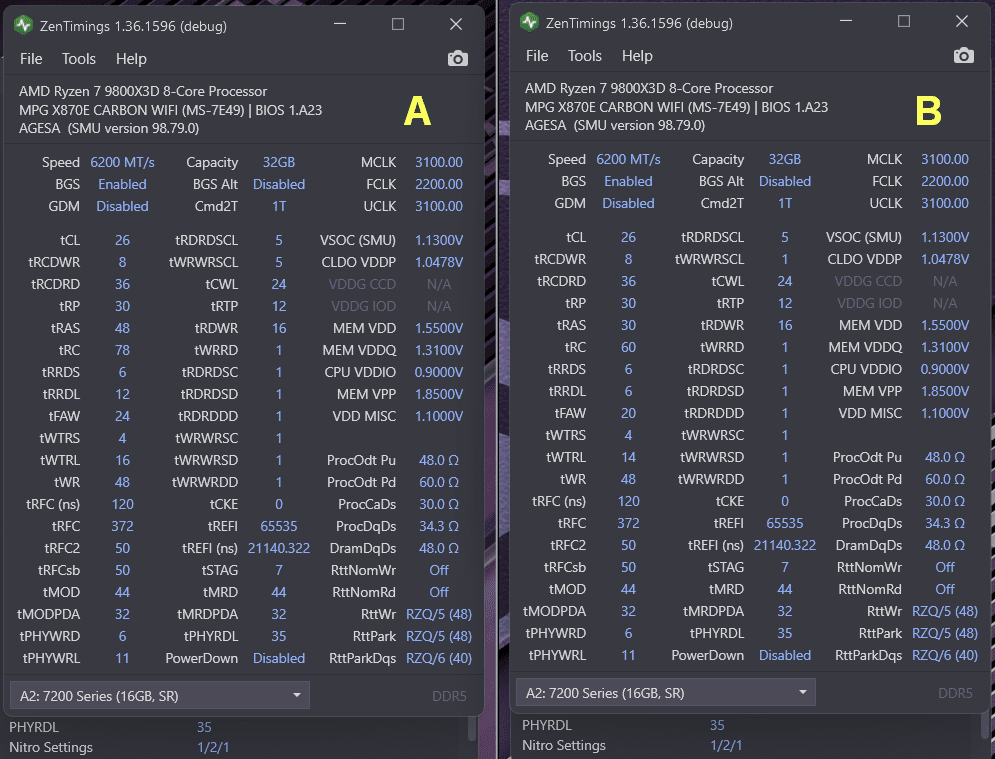Click the FCLK 2200.00 value in window A
The height and width of the screenshot is (759, 995).
coord(438,184)
